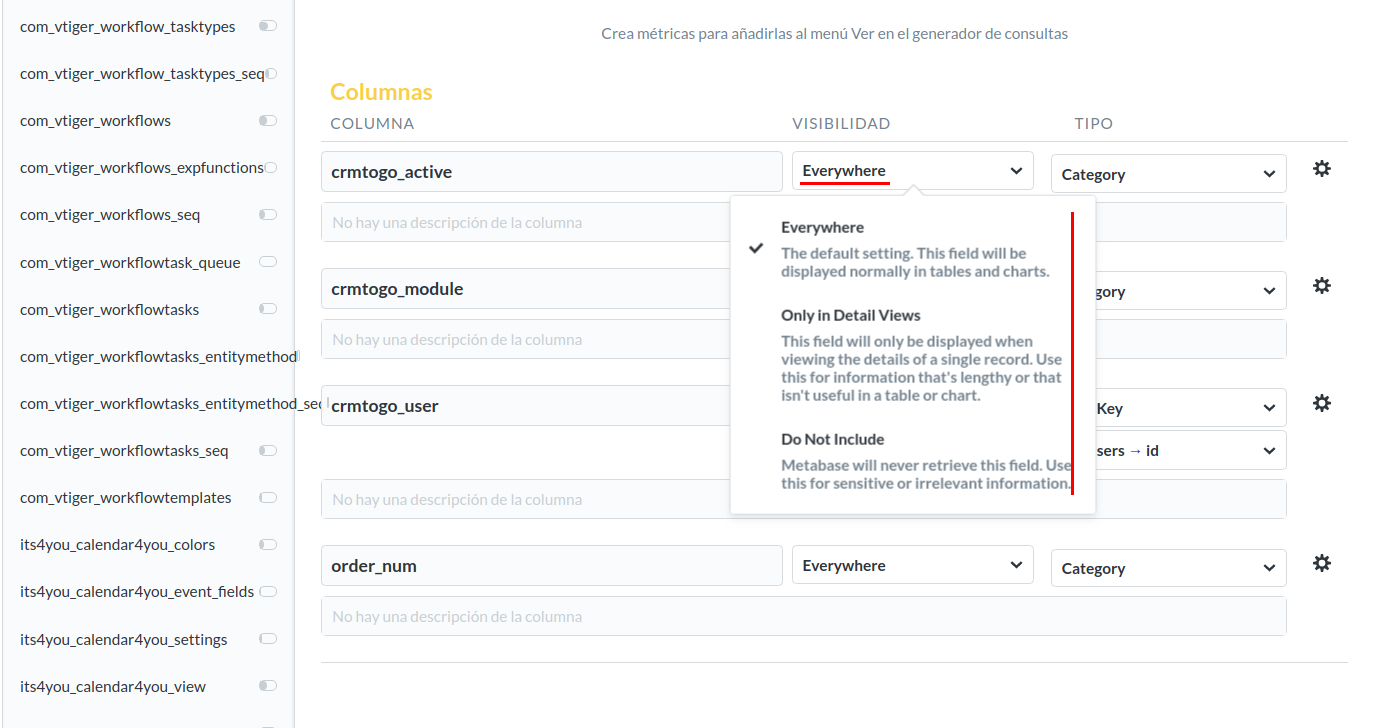This screenshot has width=1383, height=728.
Task: Select Do Not Include option
Action: 830,439
